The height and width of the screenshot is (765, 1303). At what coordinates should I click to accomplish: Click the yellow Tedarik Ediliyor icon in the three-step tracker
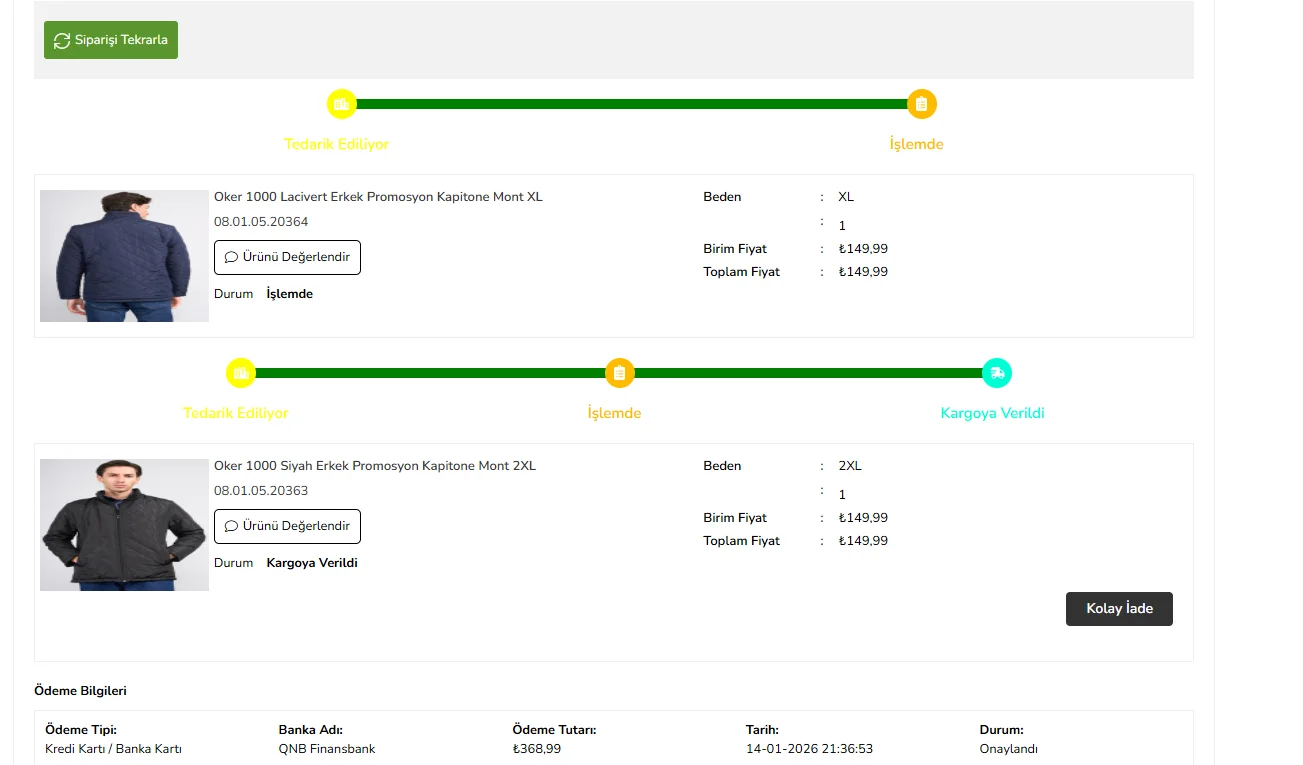[x=241, y=373]
